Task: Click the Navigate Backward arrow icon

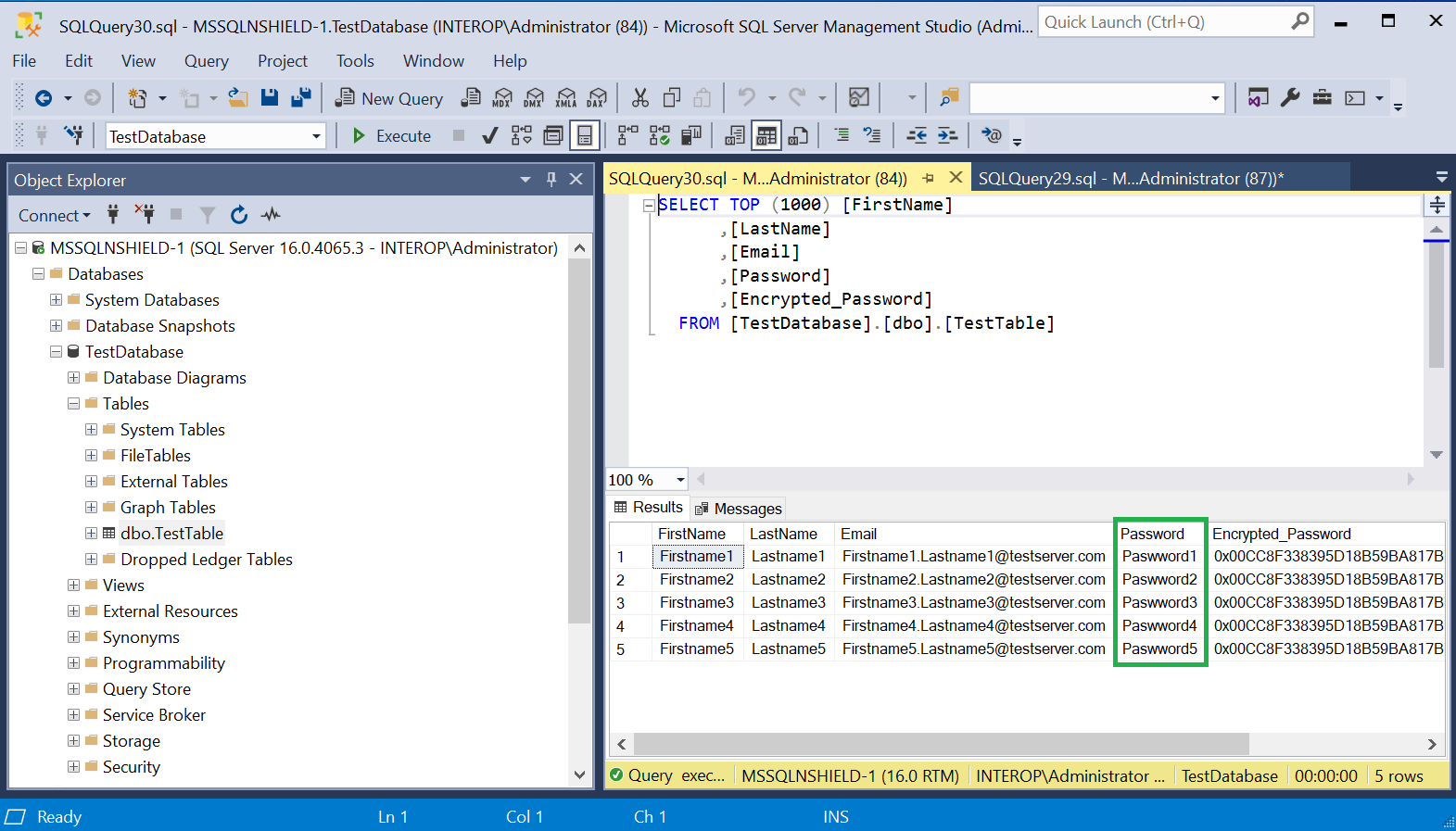Action: (x=43, y=97)
